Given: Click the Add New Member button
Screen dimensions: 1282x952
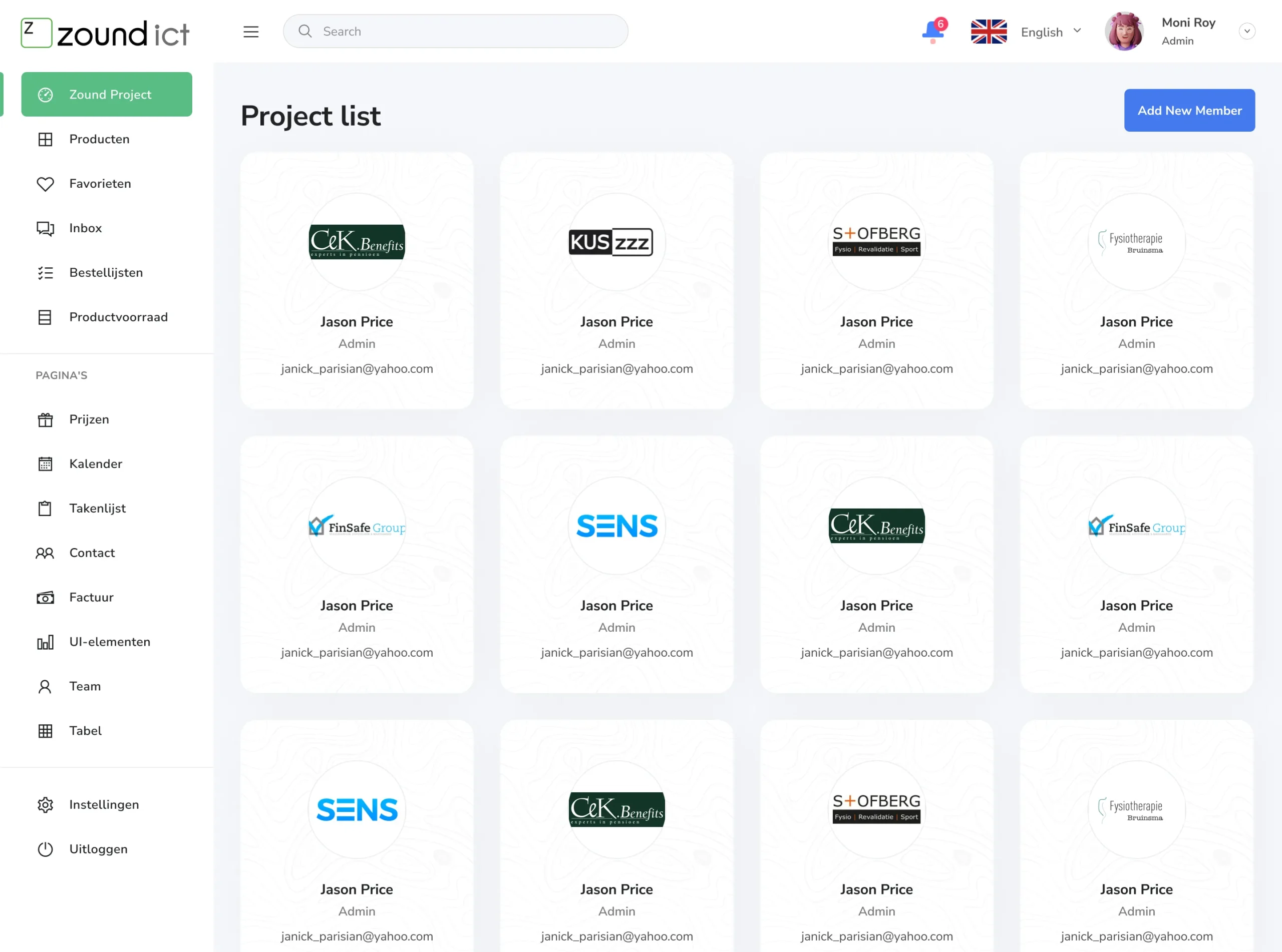Looking at the screenshot, I should tap(1189, 110).
